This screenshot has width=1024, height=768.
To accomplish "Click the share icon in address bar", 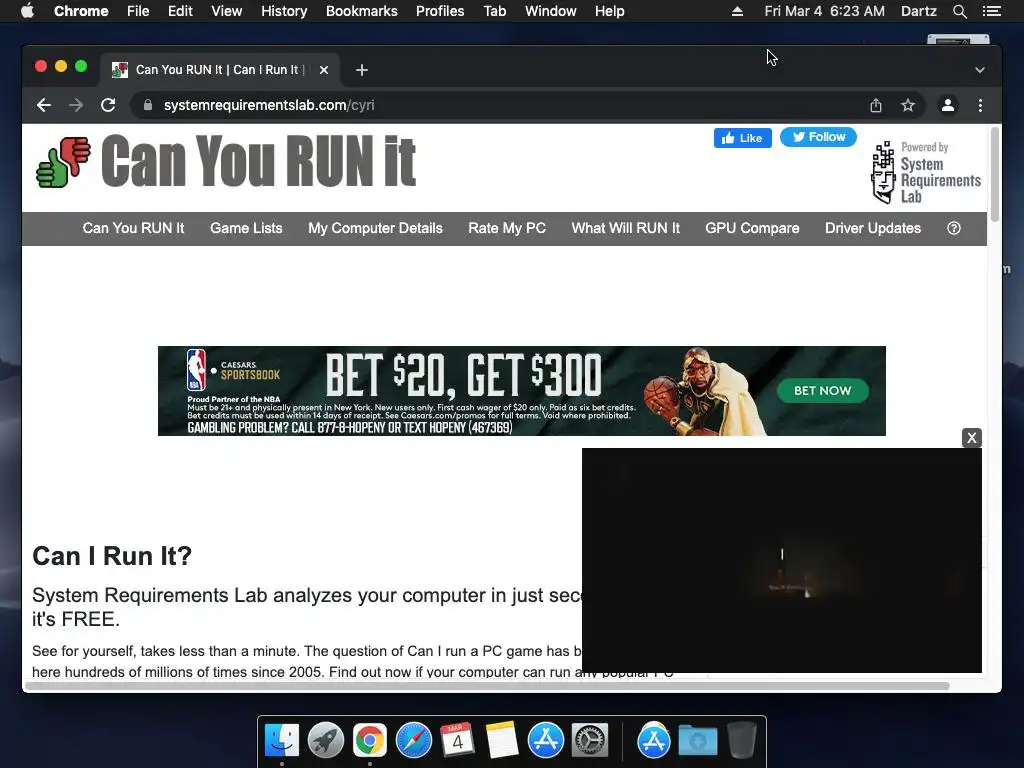I will (876, 105).
